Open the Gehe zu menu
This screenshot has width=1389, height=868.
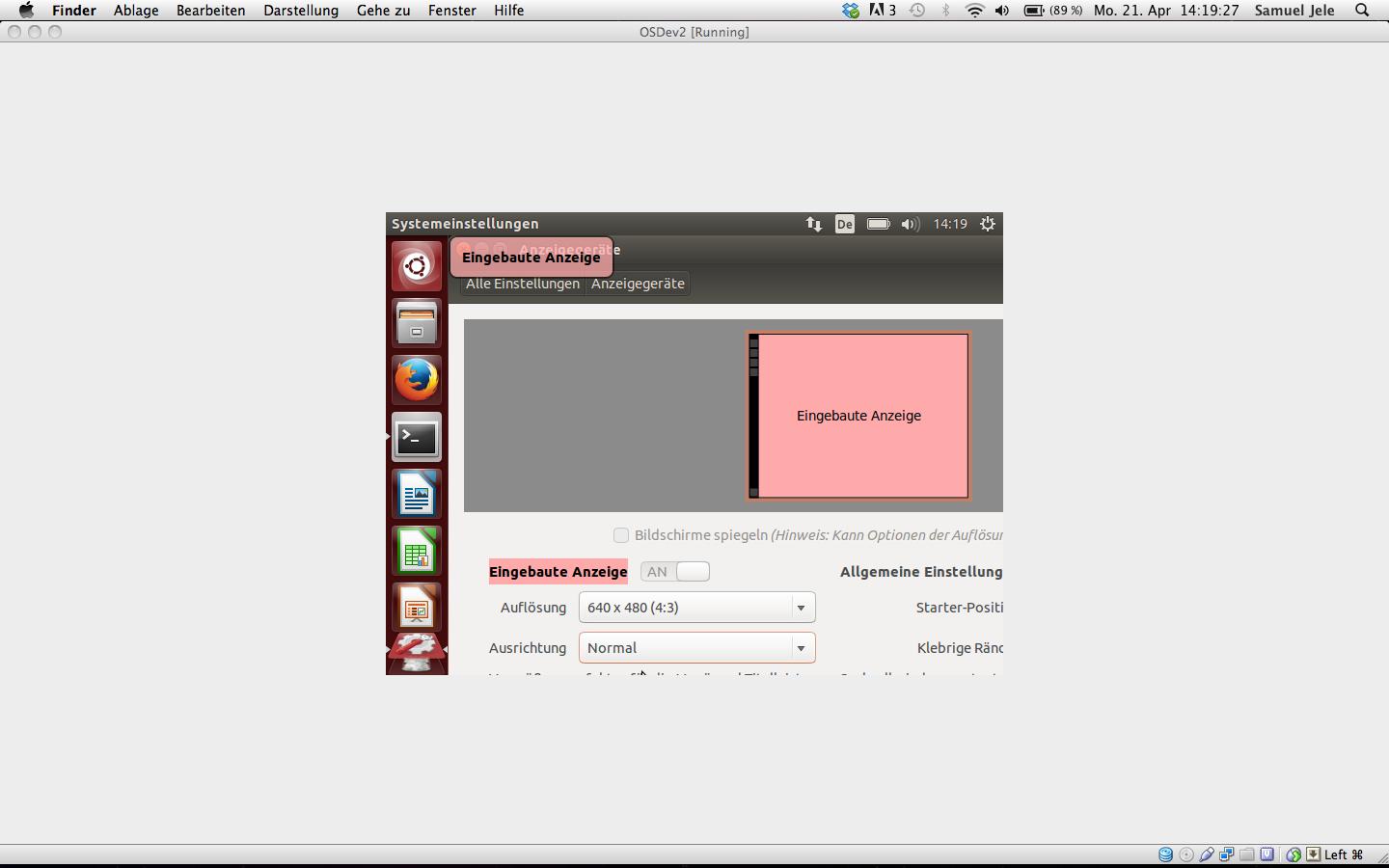click(x=384, y=11)
